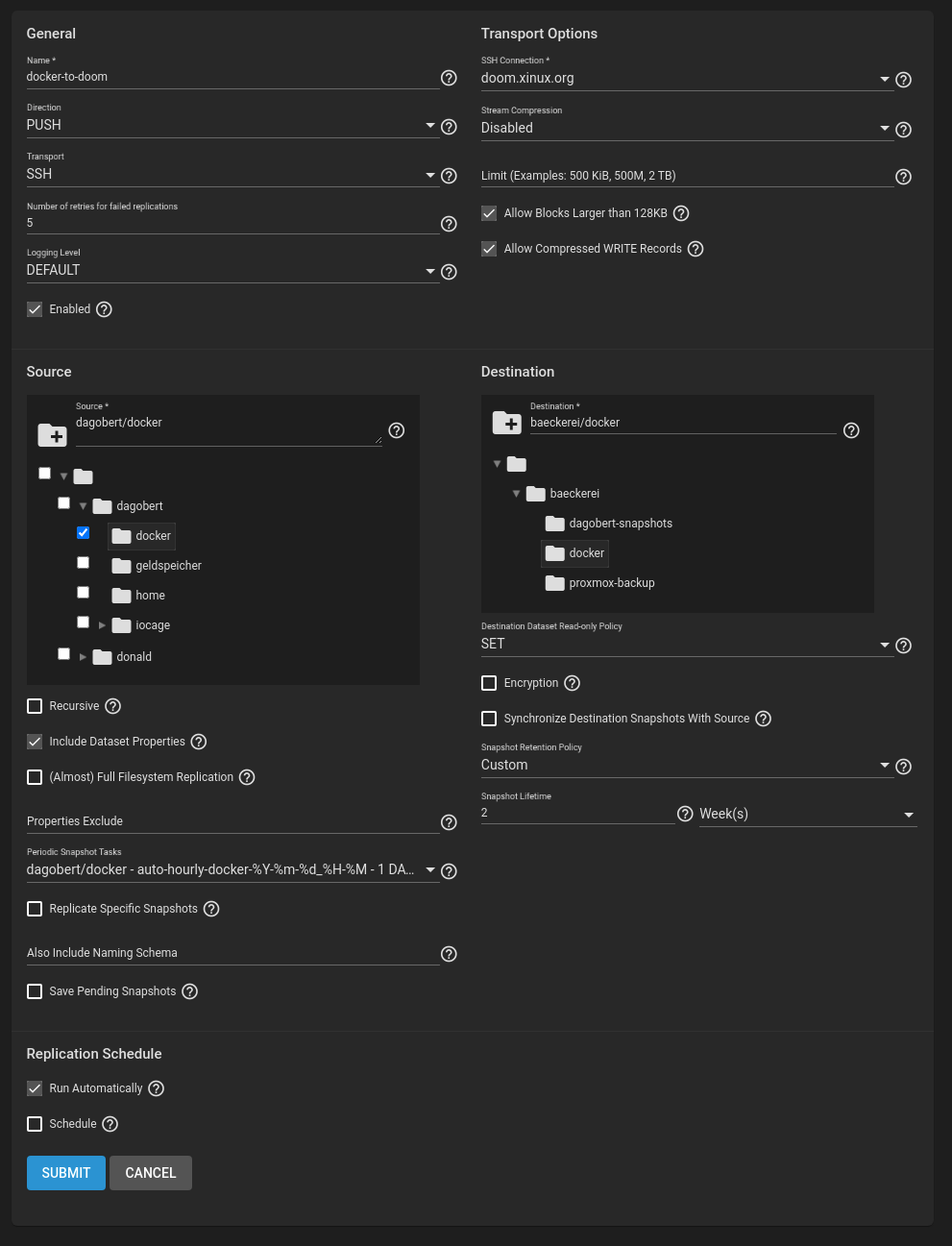Click the help icon beside Logging Level
Image resolution: width=952 pixels, height=1246 pixels.
tap(449, 272)
